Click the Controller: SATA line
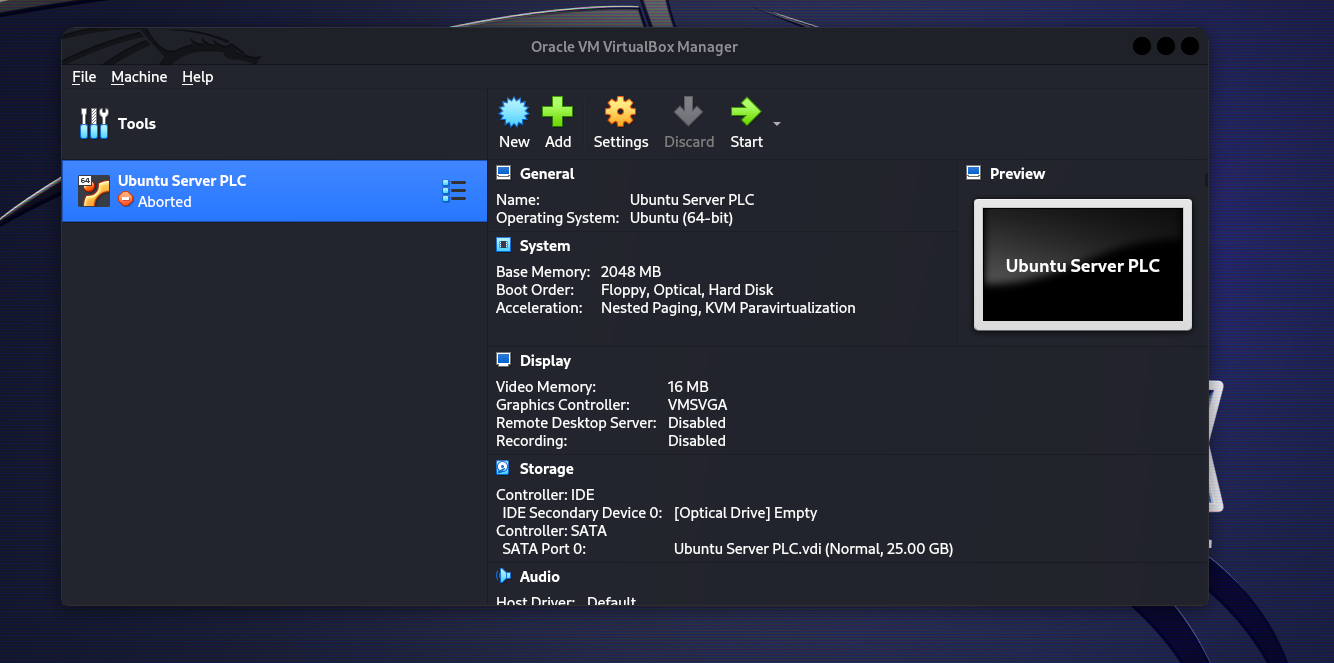1334x663 pixels. coord(551,531)
